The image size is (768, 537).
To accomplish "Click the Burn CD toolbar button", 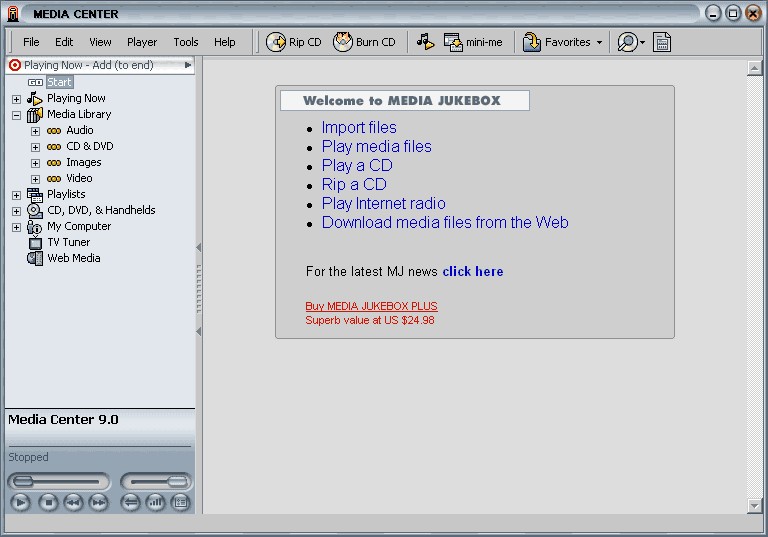I will click(364, 42).
